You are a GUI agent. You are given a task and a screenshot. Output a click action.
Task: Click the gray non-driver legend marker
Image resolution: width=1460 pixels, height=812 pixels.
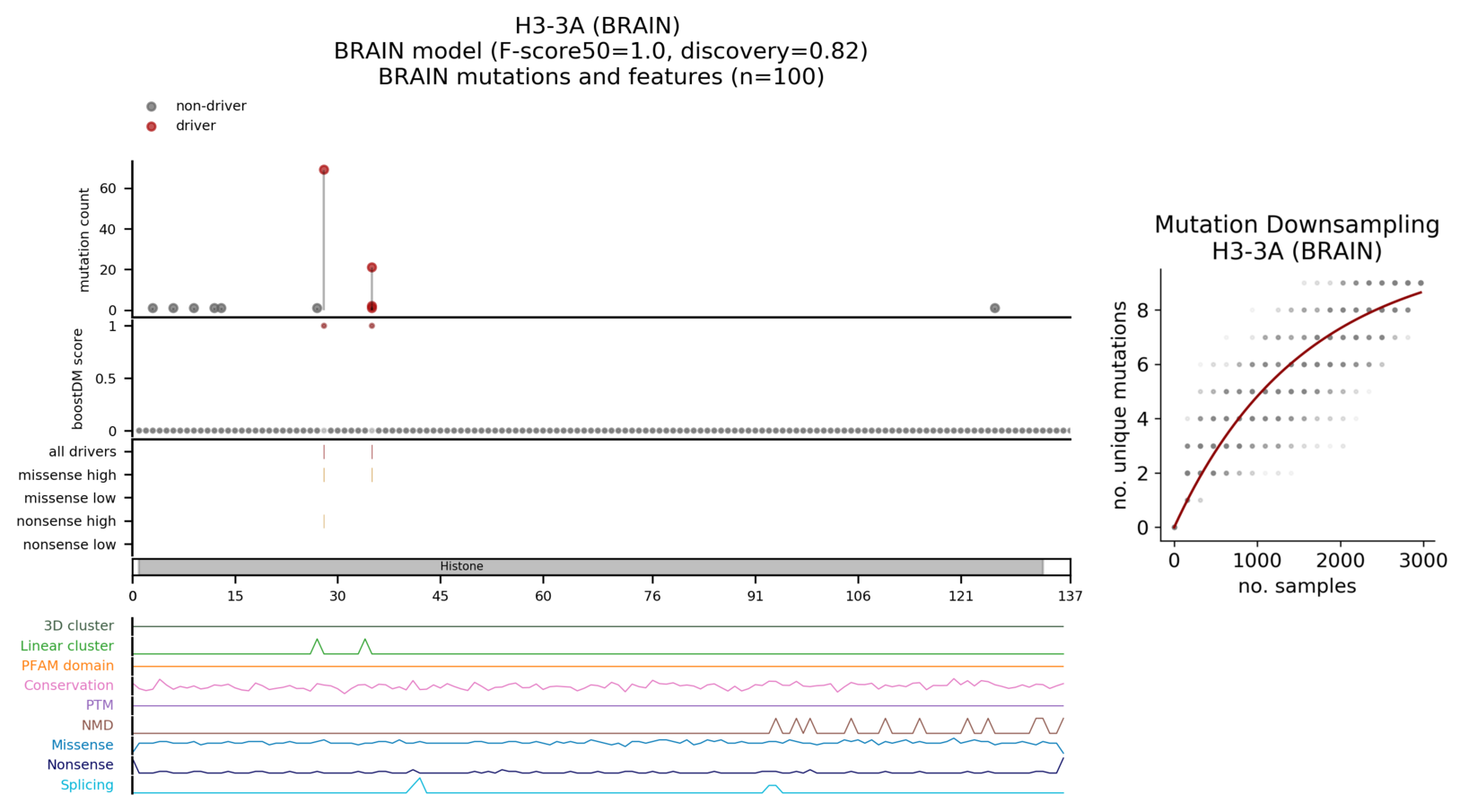(x=151, y=106)
